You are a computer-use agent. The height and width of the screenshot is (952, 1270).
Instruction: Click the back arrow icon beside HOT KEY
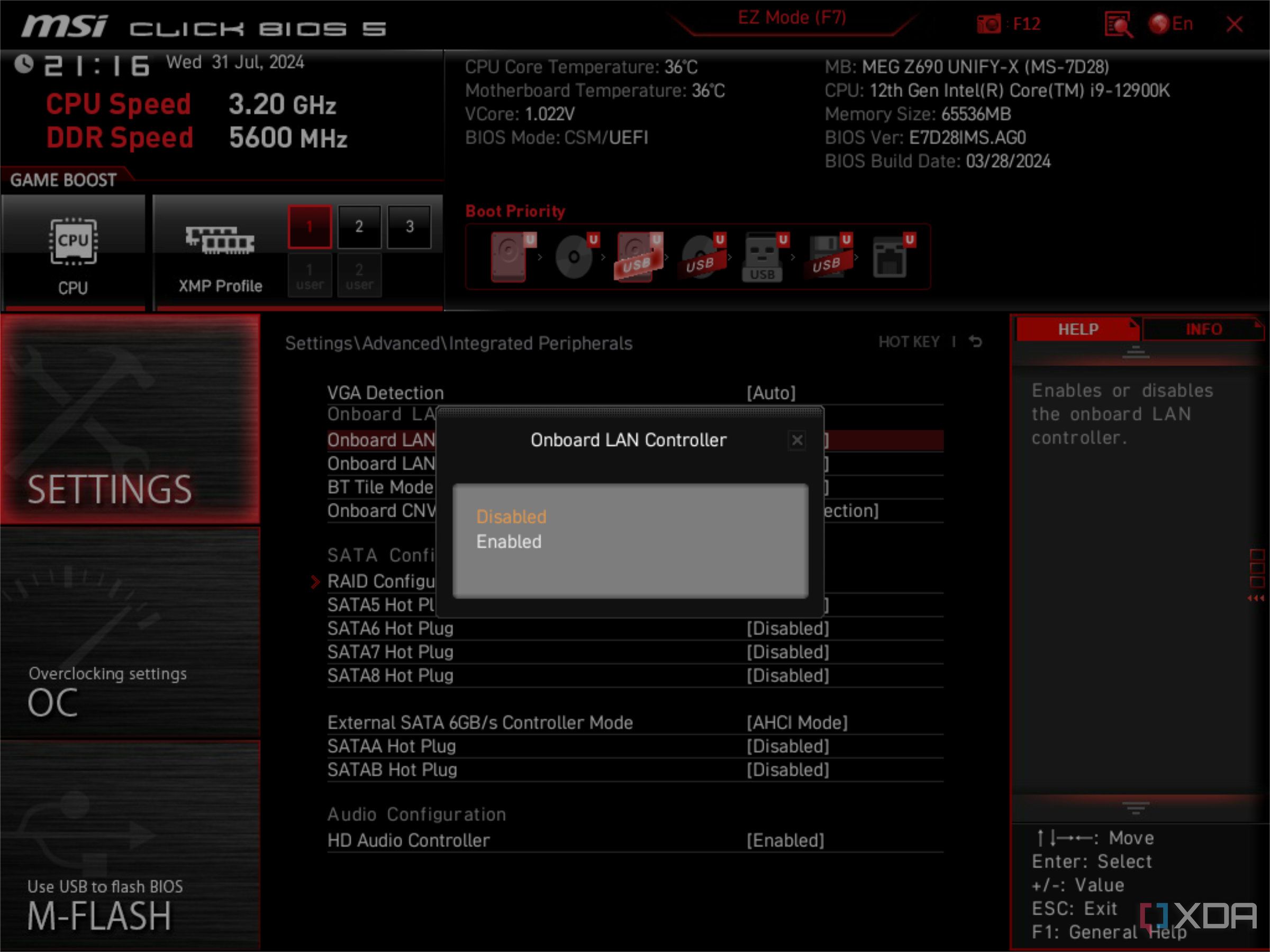tap(975, 342)
